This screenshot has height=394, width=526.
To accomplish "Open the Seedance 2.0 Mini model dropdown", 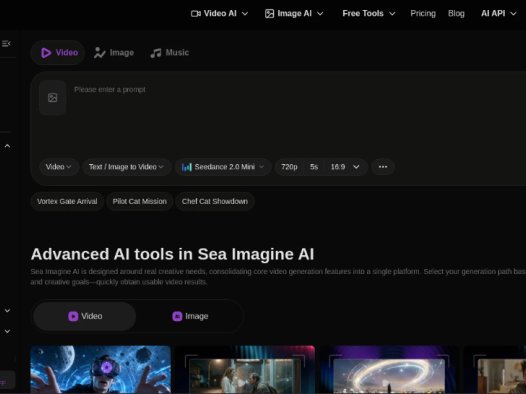I will [x=223, y=167].
